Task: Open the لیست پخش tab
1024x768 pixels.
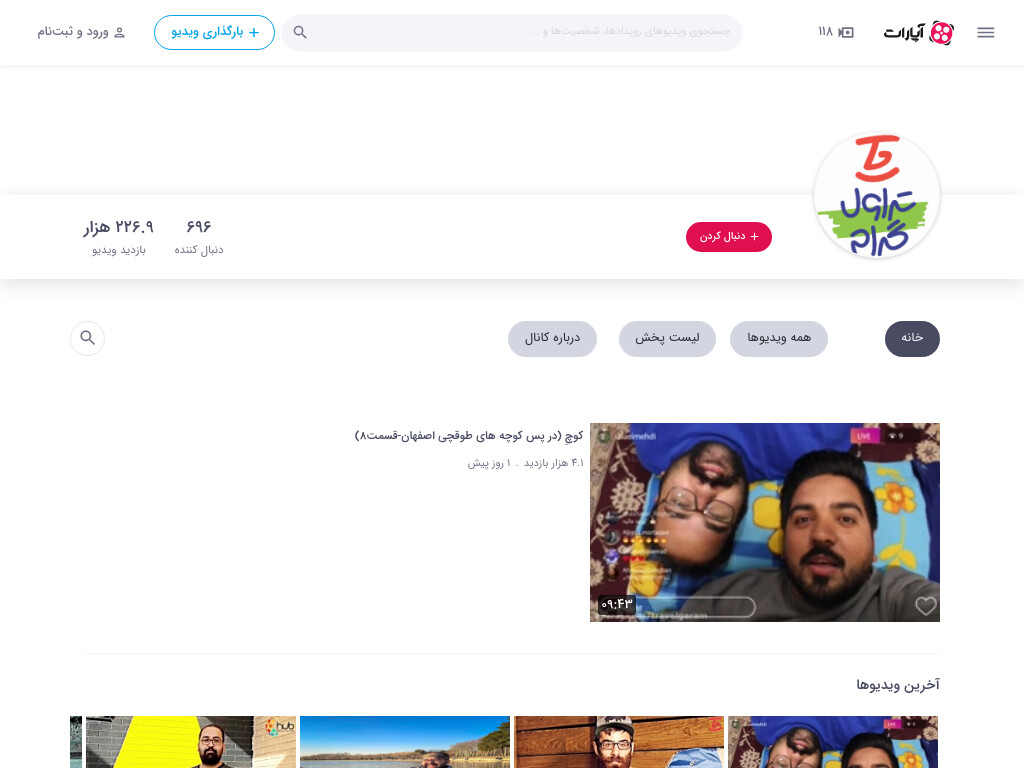Action: tap(667, 338)
